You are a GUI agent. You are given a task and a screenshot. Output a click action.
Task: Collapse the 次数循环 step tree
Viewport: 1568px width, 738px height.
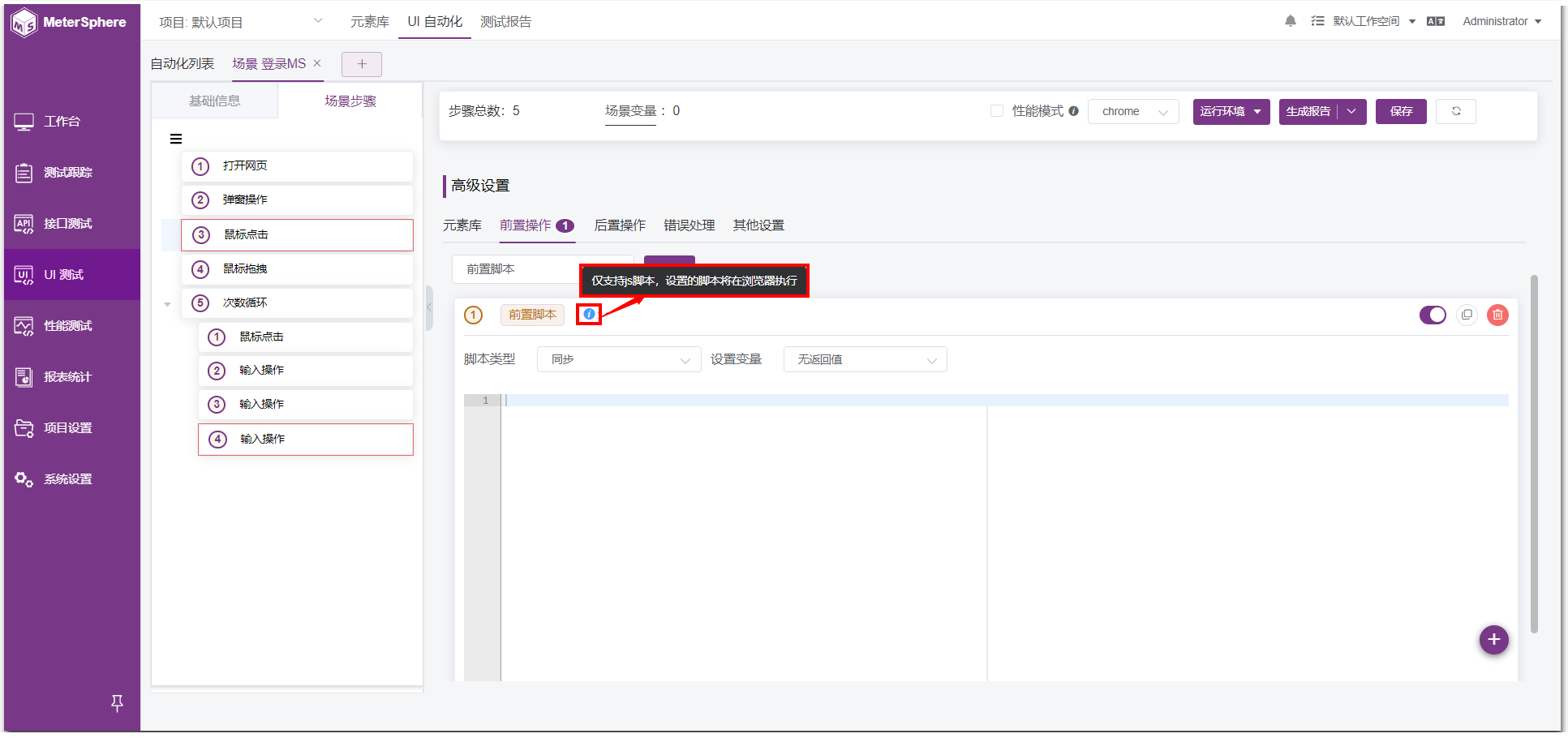167,304
